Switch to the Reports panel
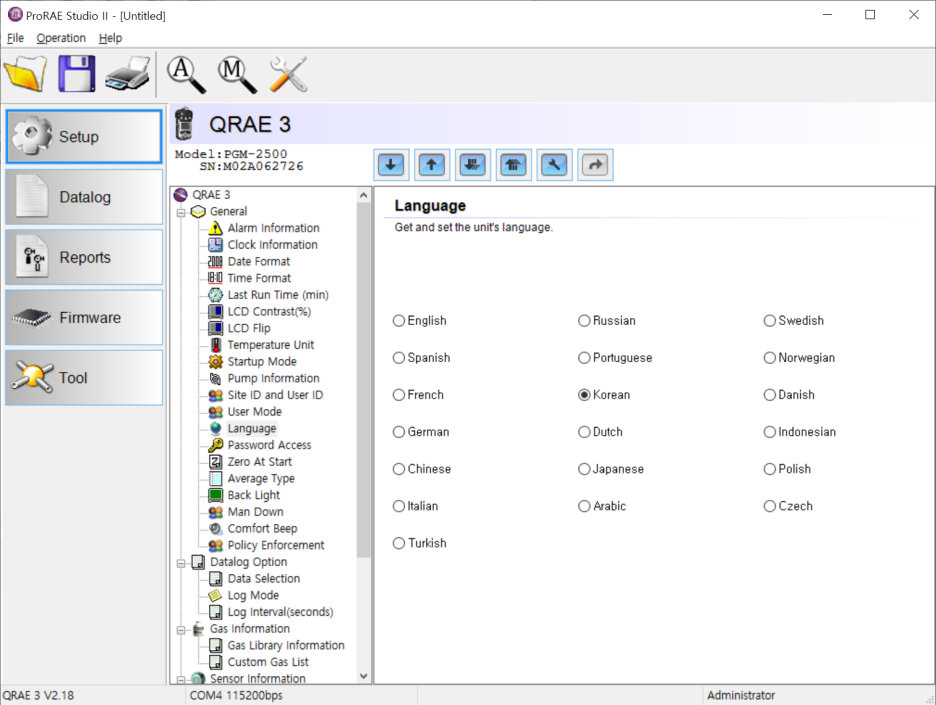The image size is (936, 705). pyautogui.click(x=84, y=257)
